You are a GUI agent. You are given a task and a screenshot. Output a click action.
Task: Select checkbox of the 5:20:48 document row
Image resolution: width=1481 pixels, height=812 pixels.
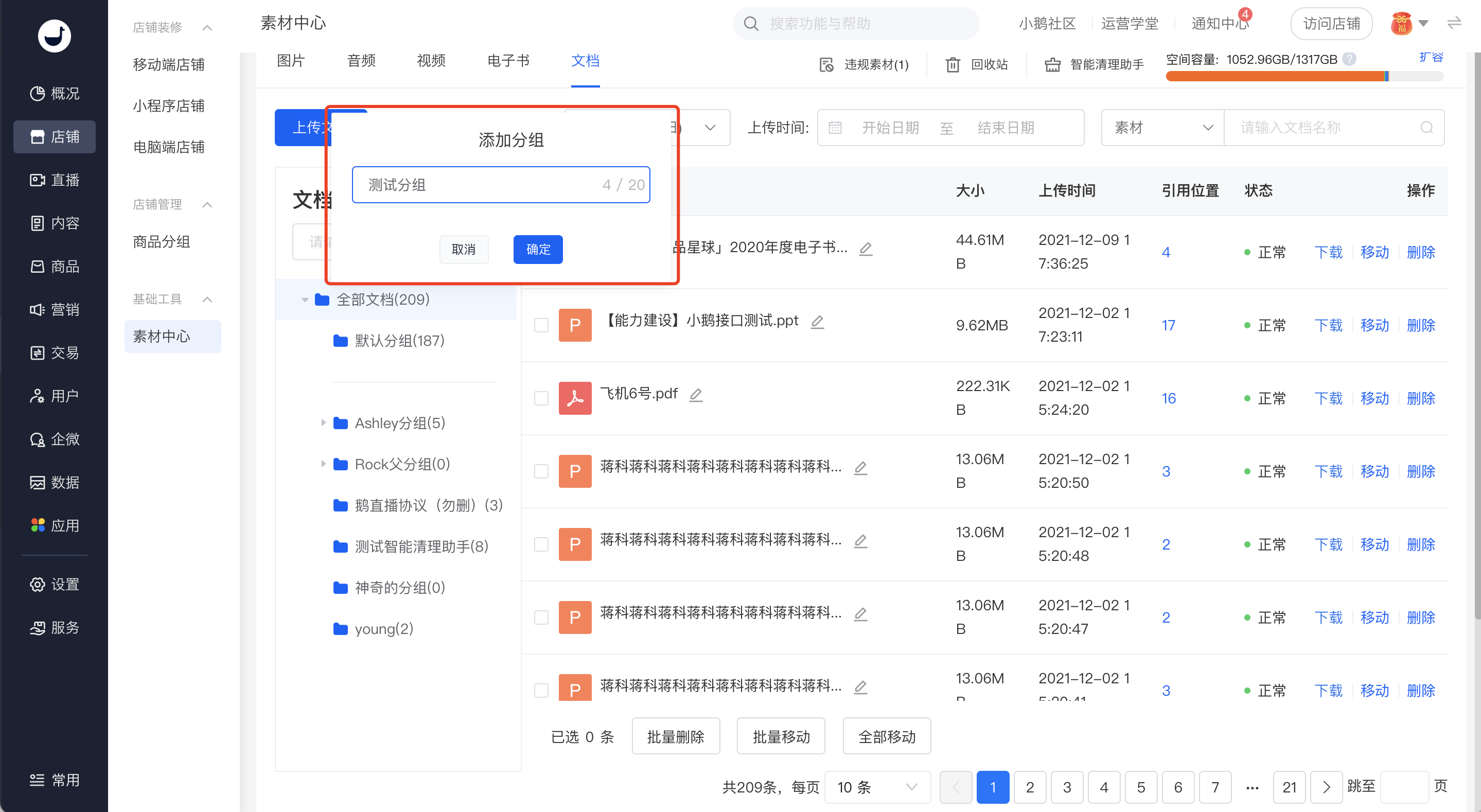(x=541, y=544)
